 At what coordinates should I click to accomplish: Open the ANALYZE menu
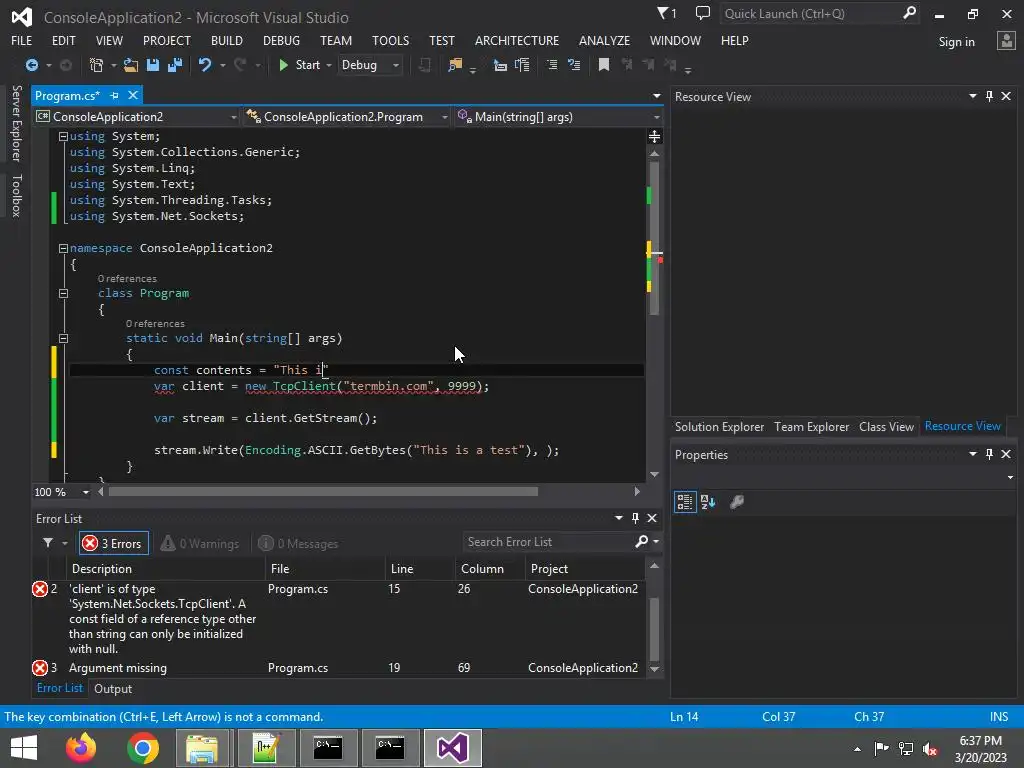(604, 40)
